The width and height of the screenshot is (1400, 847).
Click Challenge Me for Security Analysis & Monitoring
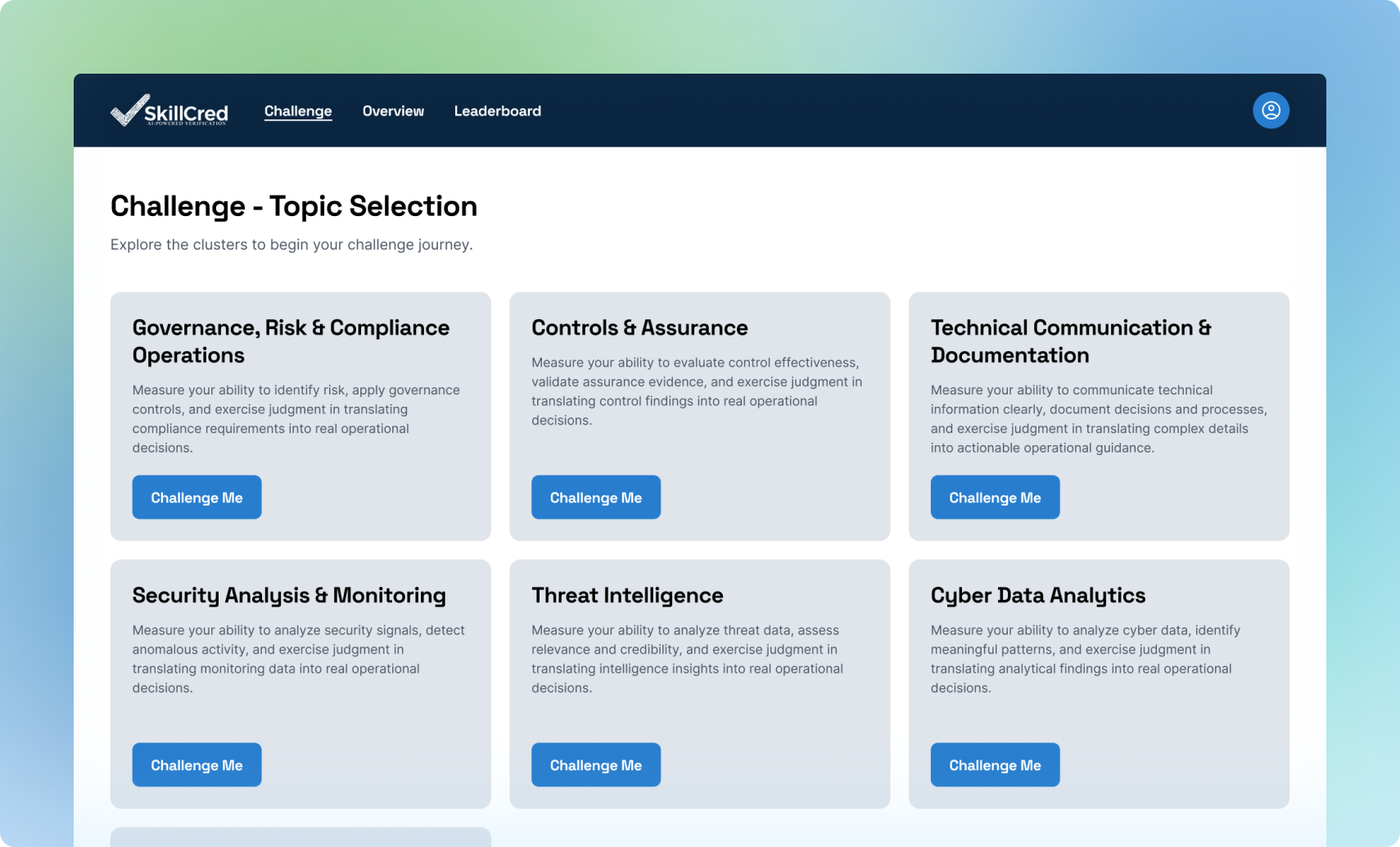[x=196, y=765]
